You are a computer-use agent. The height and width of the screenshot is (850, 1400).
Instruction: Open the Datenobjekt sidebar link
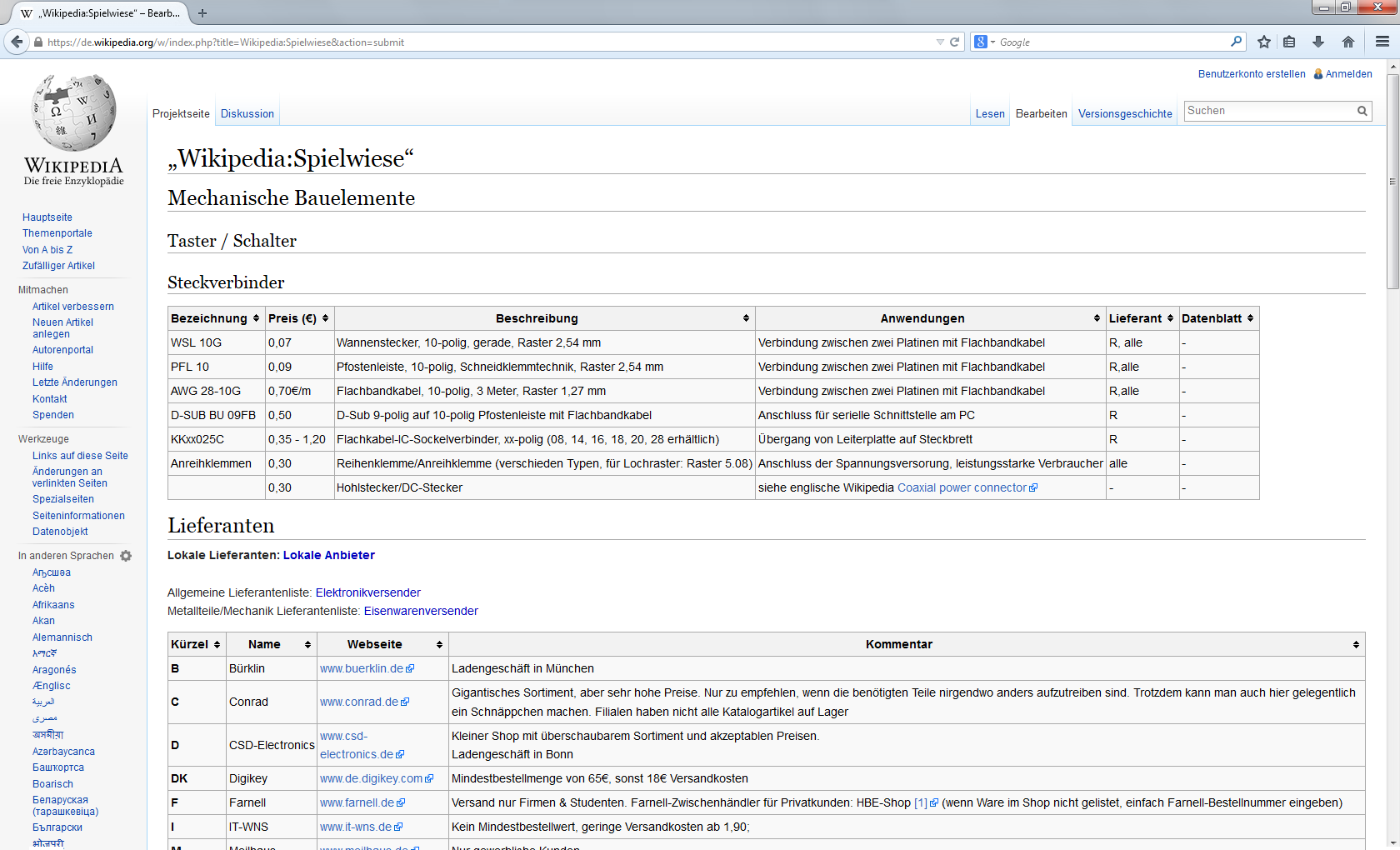click(x=60, y=532)
